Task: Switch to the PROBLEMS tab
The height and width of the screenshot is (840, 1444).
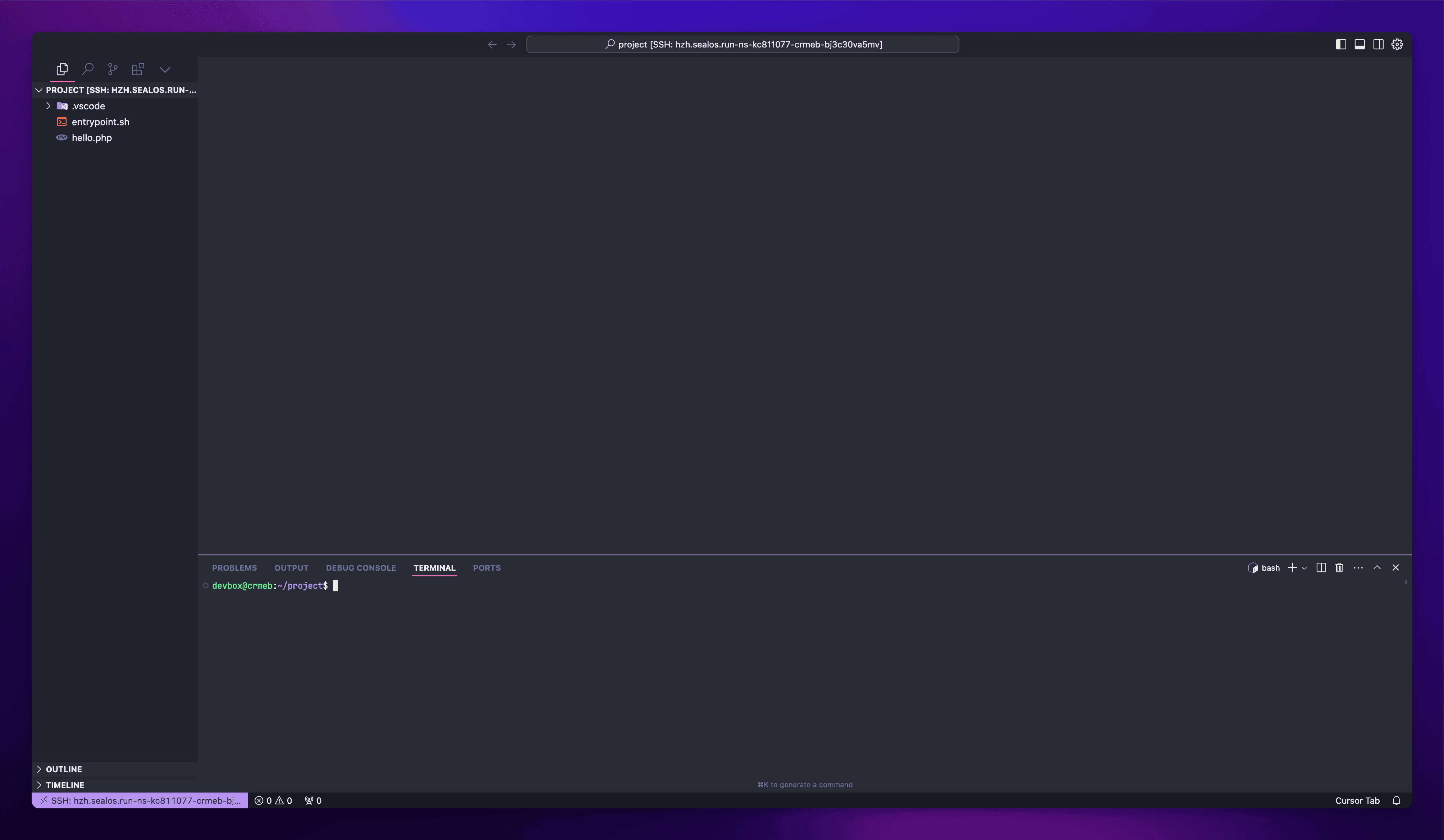Action: (x=234, y=568)
